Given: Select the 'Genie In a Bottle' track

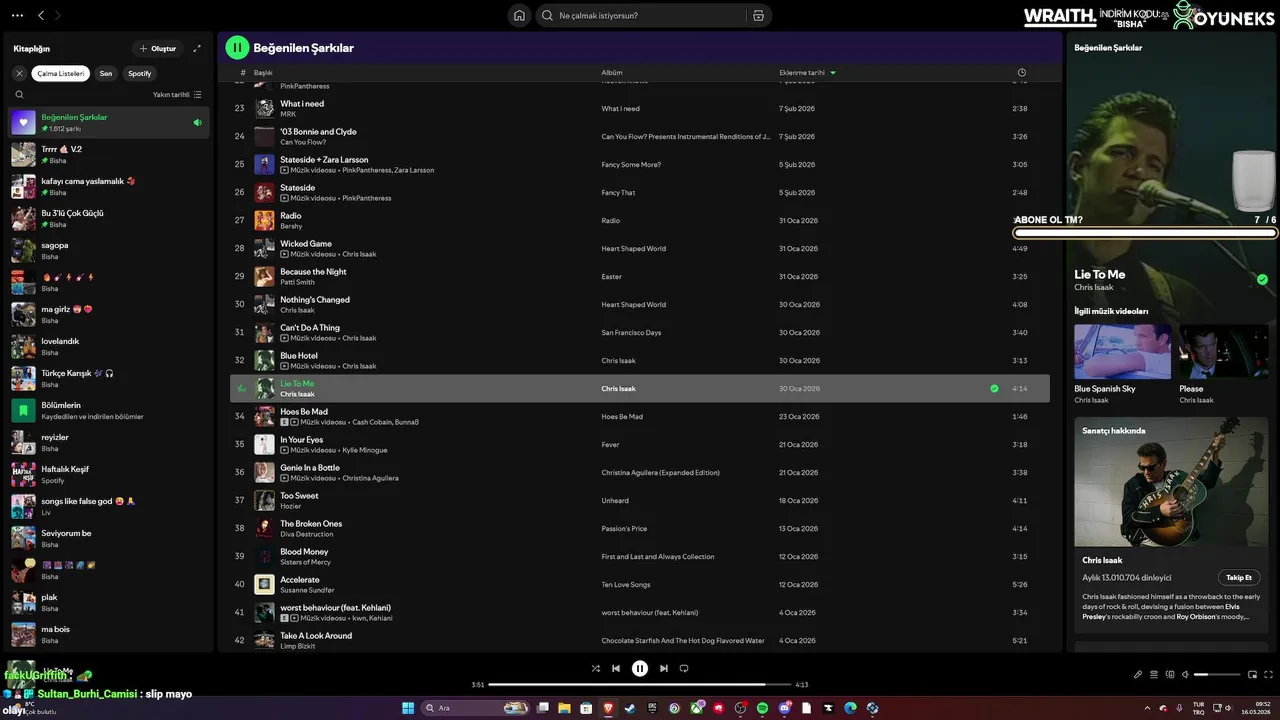Looking at the screenshot, I should (640, 472).
